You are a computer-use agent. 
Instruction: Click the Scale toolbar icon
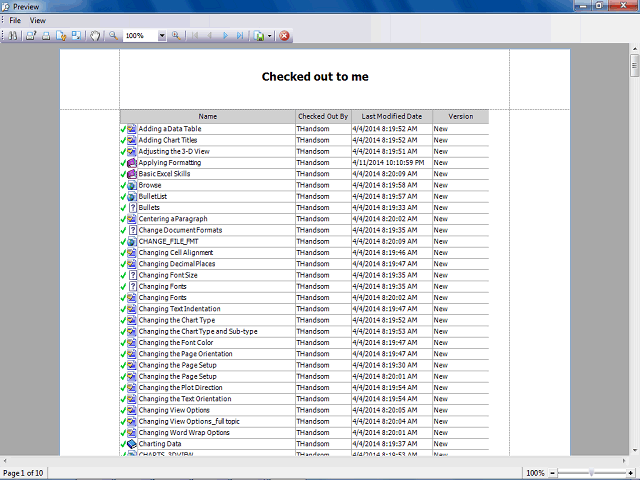point(76,36)
